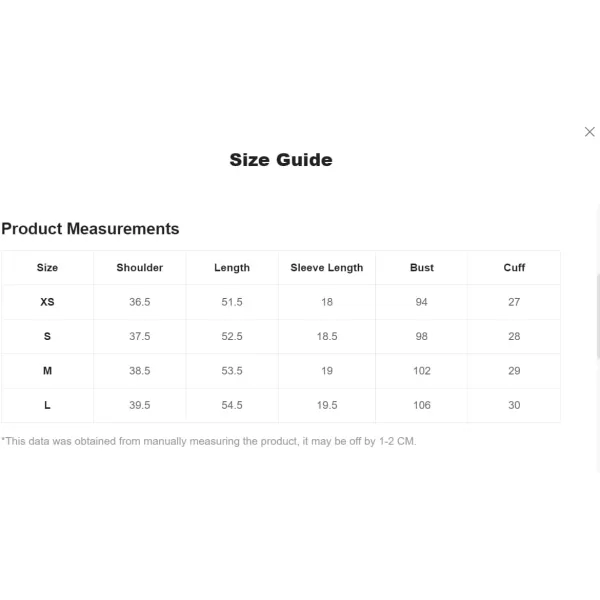This screenshot has width=600, height=600.
Task: Click the XS shoulder value 36.5
Action: pos(139,302)
